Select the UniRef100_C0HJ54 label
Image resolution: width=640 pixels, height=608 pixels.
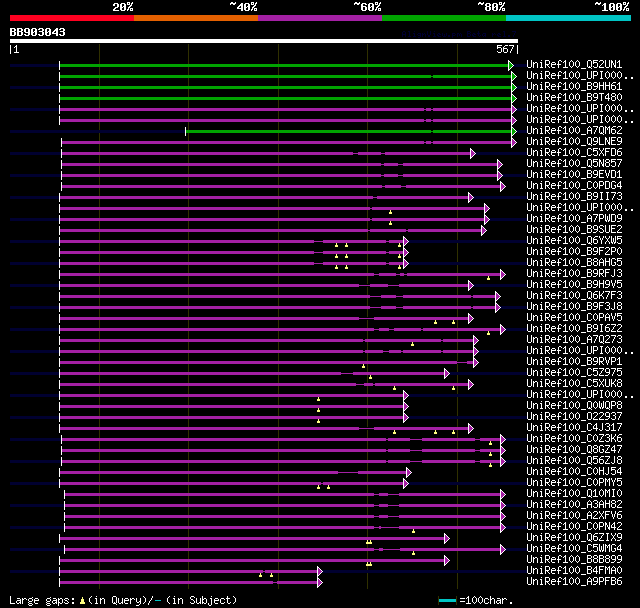[574, 472]
